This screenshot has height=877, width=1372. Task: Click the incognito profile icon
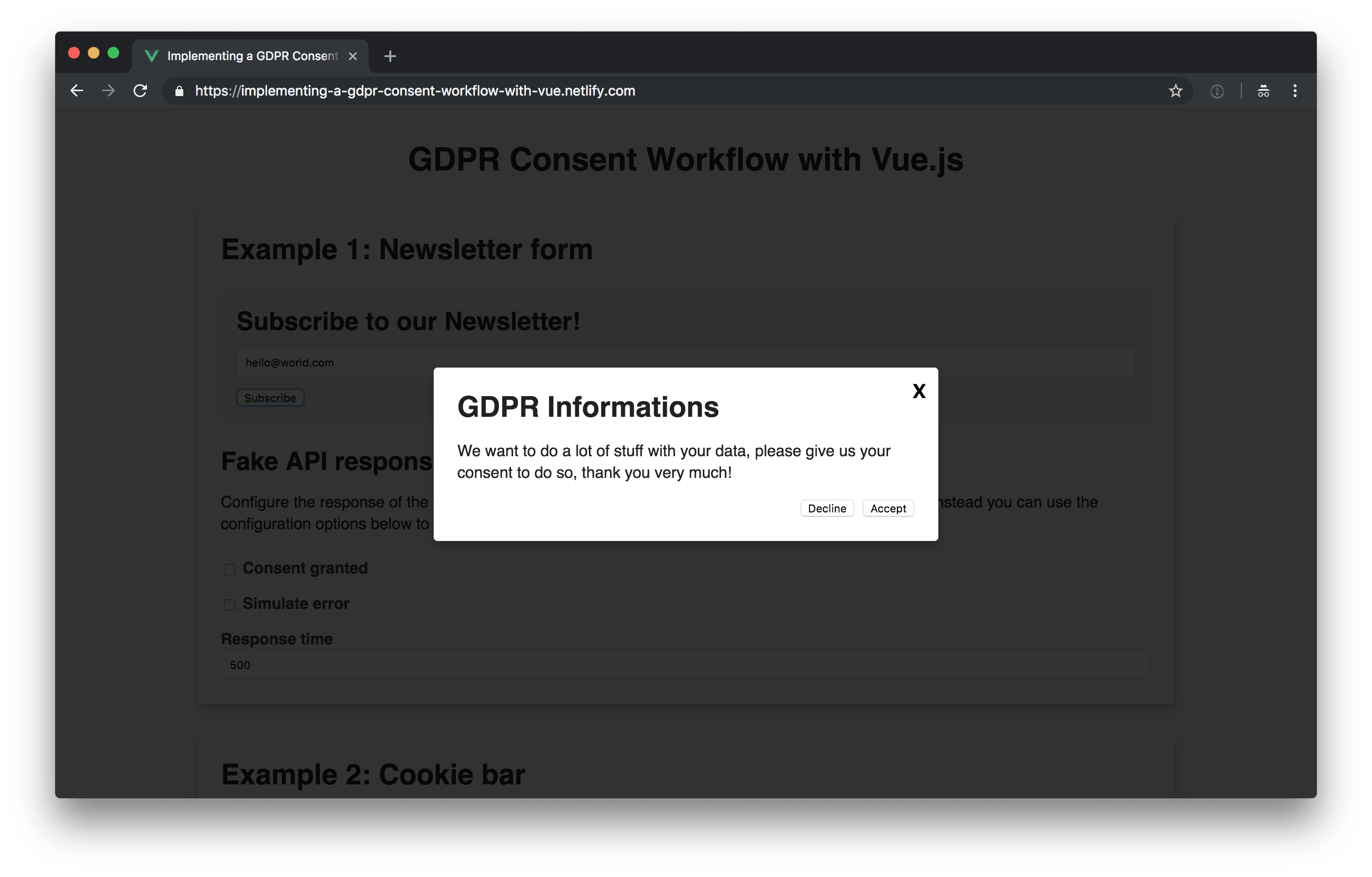pyautogui.click(x=1263, y=91)
